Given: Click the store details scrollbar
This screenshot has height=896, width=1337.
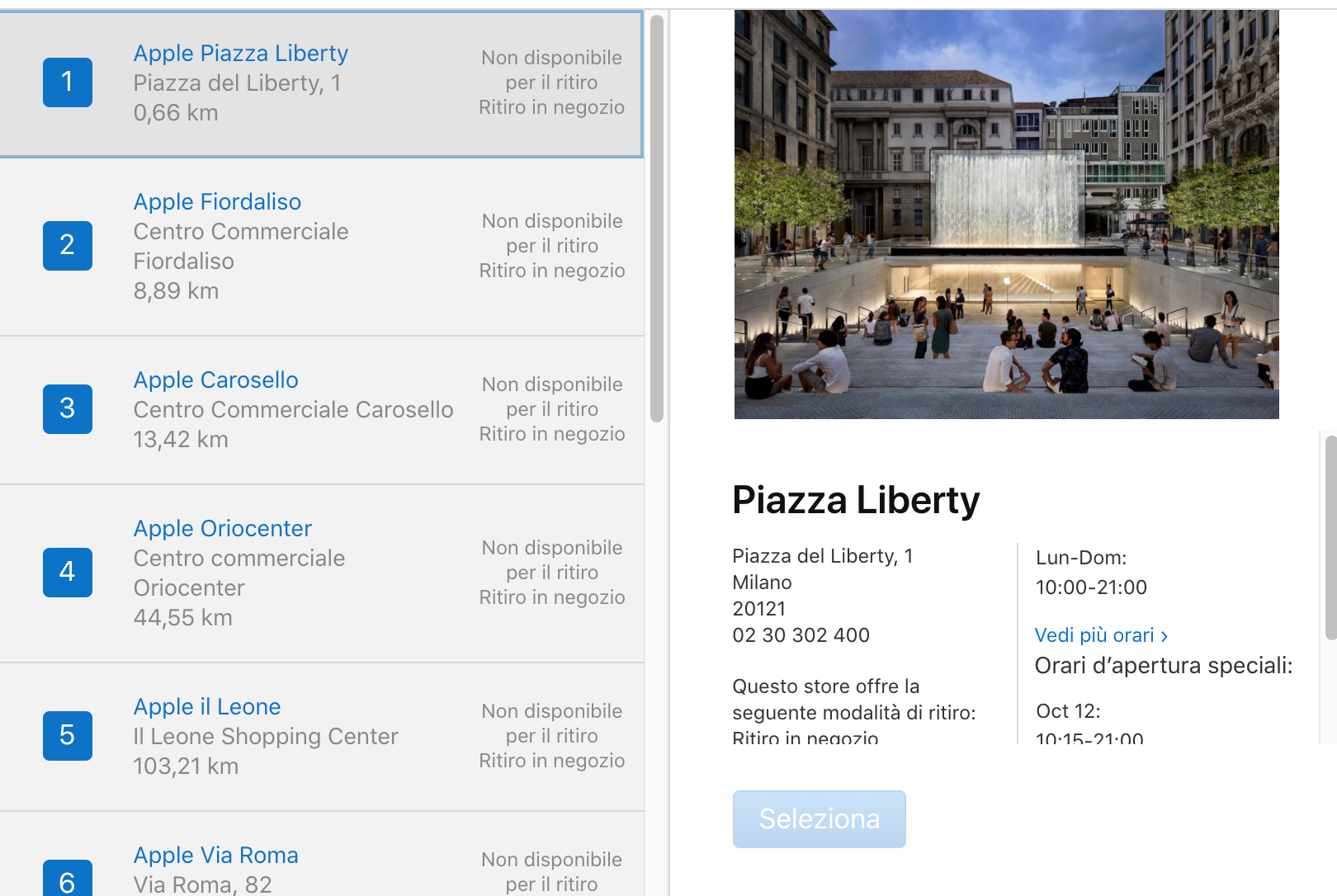Looking at the screenshot, I should 1330,538.
